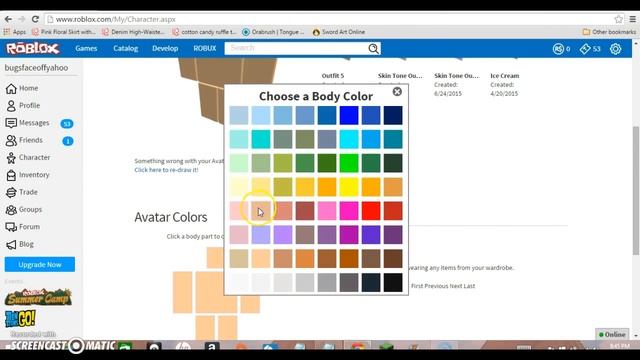The height and width of the screenshot is (360, 640).
Task: Open the Other bookmarks folder
Action: click(x=609, y=32)
